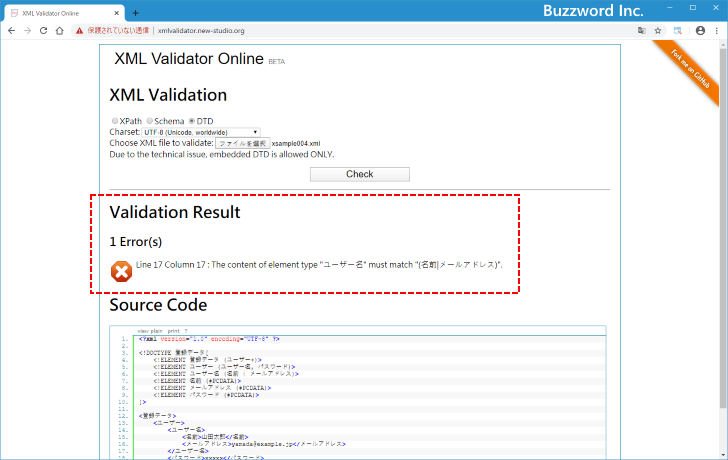The width and height of the screenshot is (728, 460).
Task: Open the Chrome three-dot menu
Action: 716,31
